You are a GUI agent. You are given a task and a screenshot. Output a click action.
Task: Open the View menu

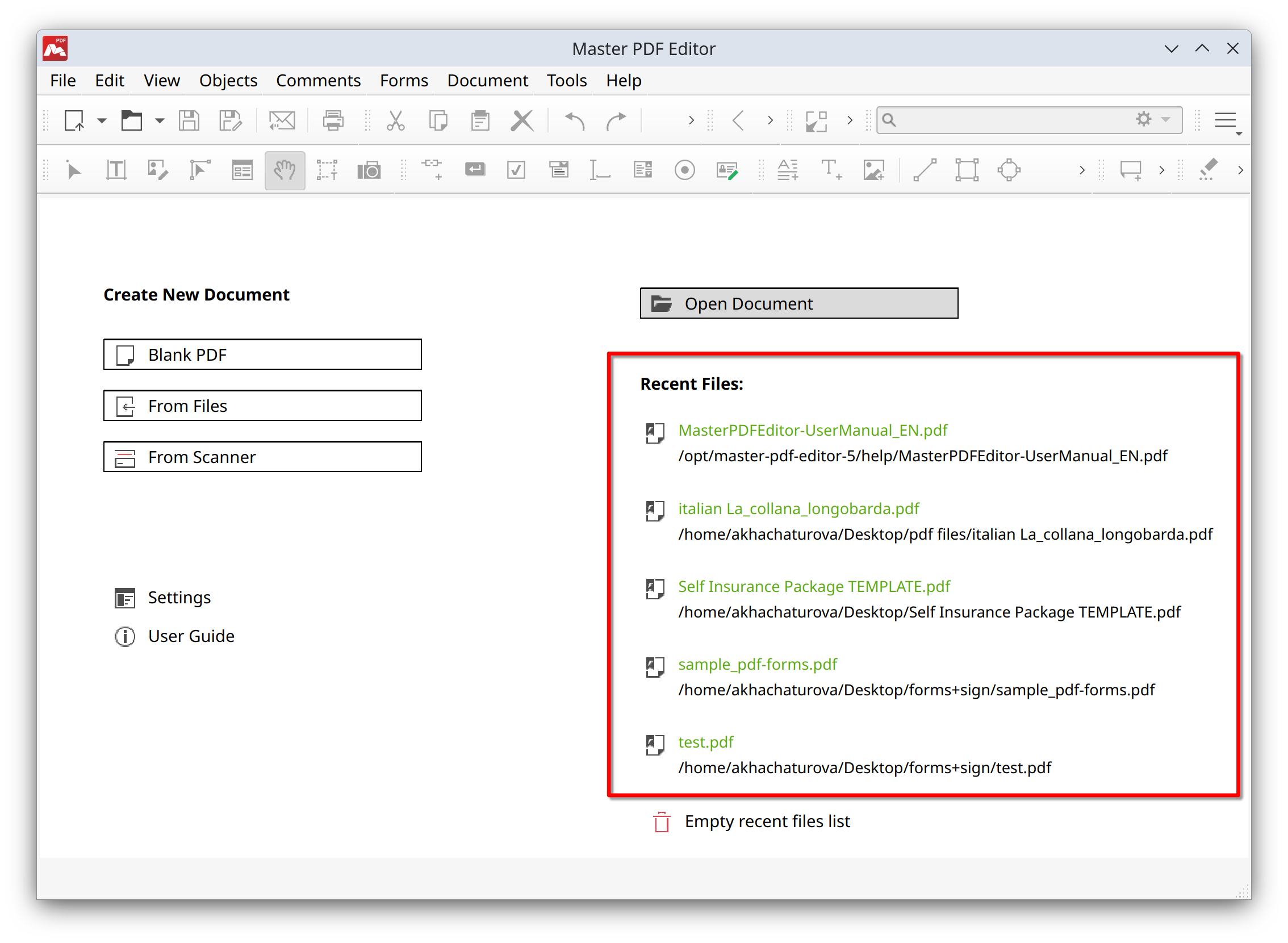click(x=162, y=81)
